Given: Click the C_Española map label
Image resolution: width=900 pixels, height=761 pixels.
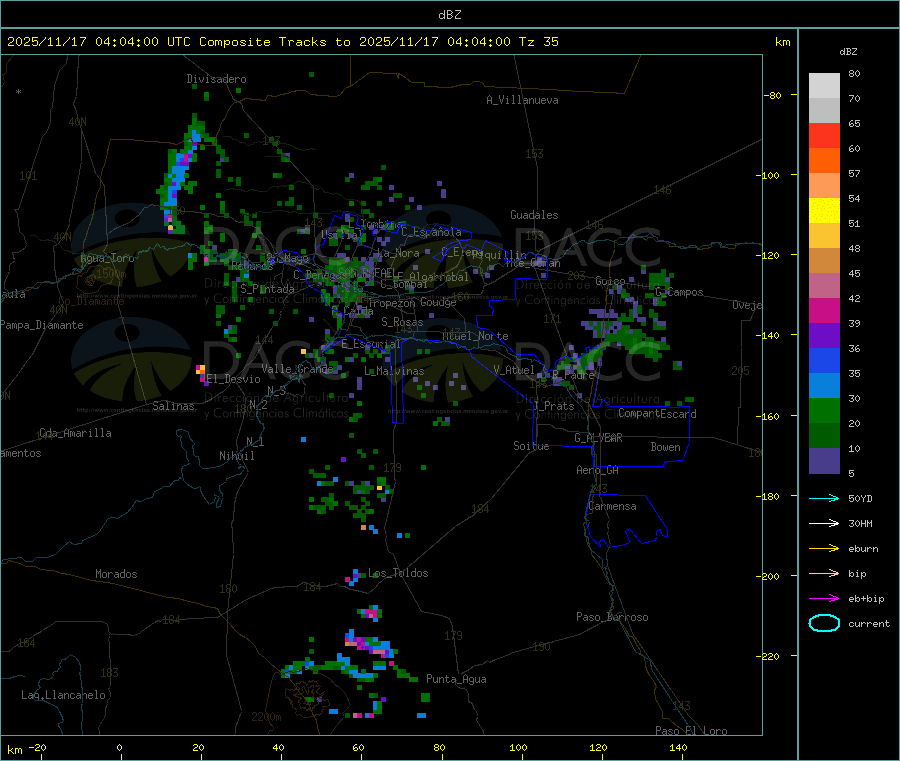Looking at the screenshot, I should 432,232.
